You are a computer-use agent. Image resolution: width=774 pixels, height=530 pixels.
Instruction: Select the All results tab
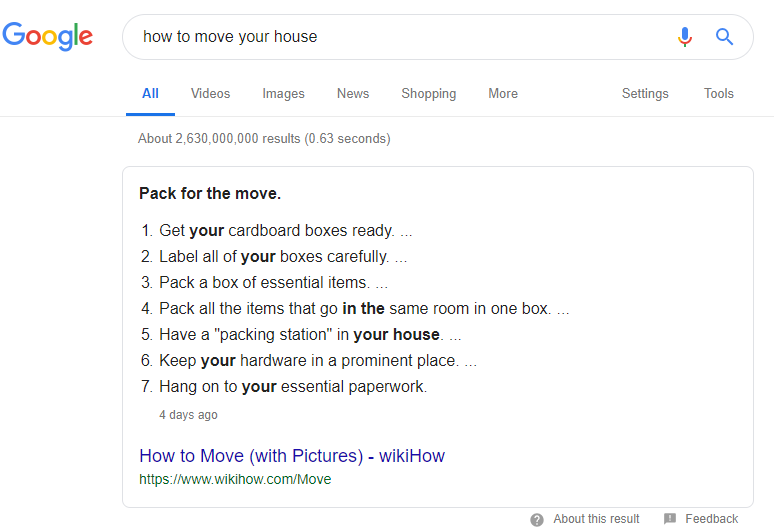[150, 94]
